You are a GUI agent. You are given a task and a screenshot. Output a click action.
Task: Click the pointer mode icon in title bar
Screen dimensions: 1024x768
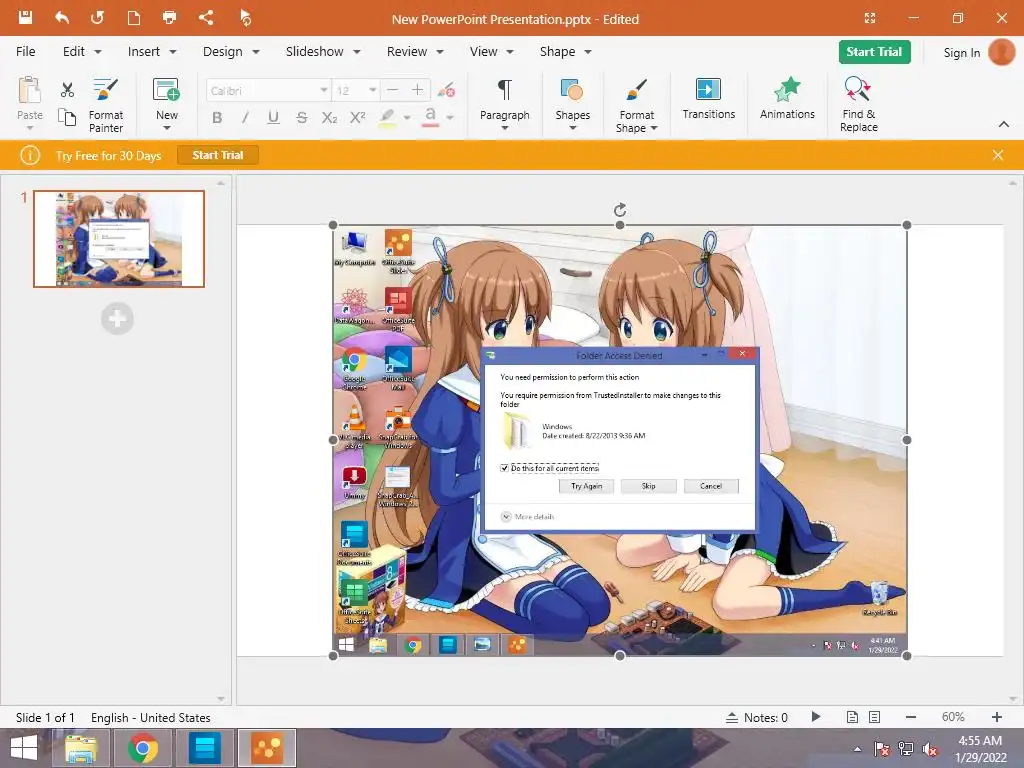point(246,18)
